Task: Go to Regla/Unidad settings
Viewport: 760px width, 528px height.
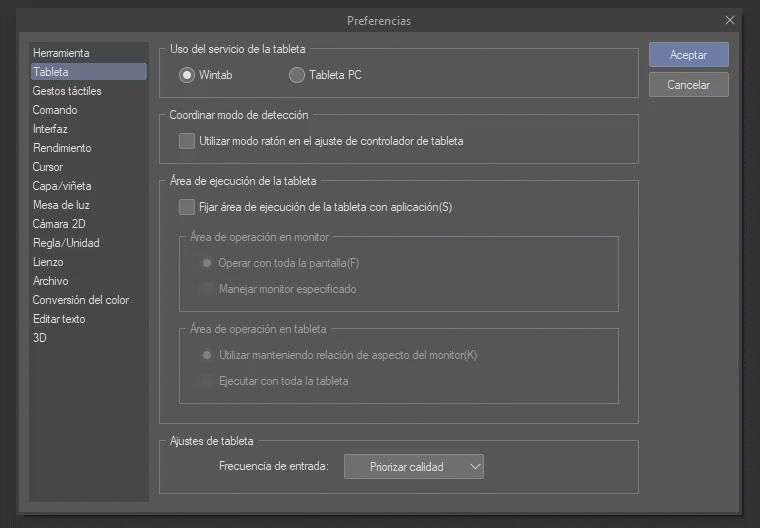Action: tap(66, 243)
